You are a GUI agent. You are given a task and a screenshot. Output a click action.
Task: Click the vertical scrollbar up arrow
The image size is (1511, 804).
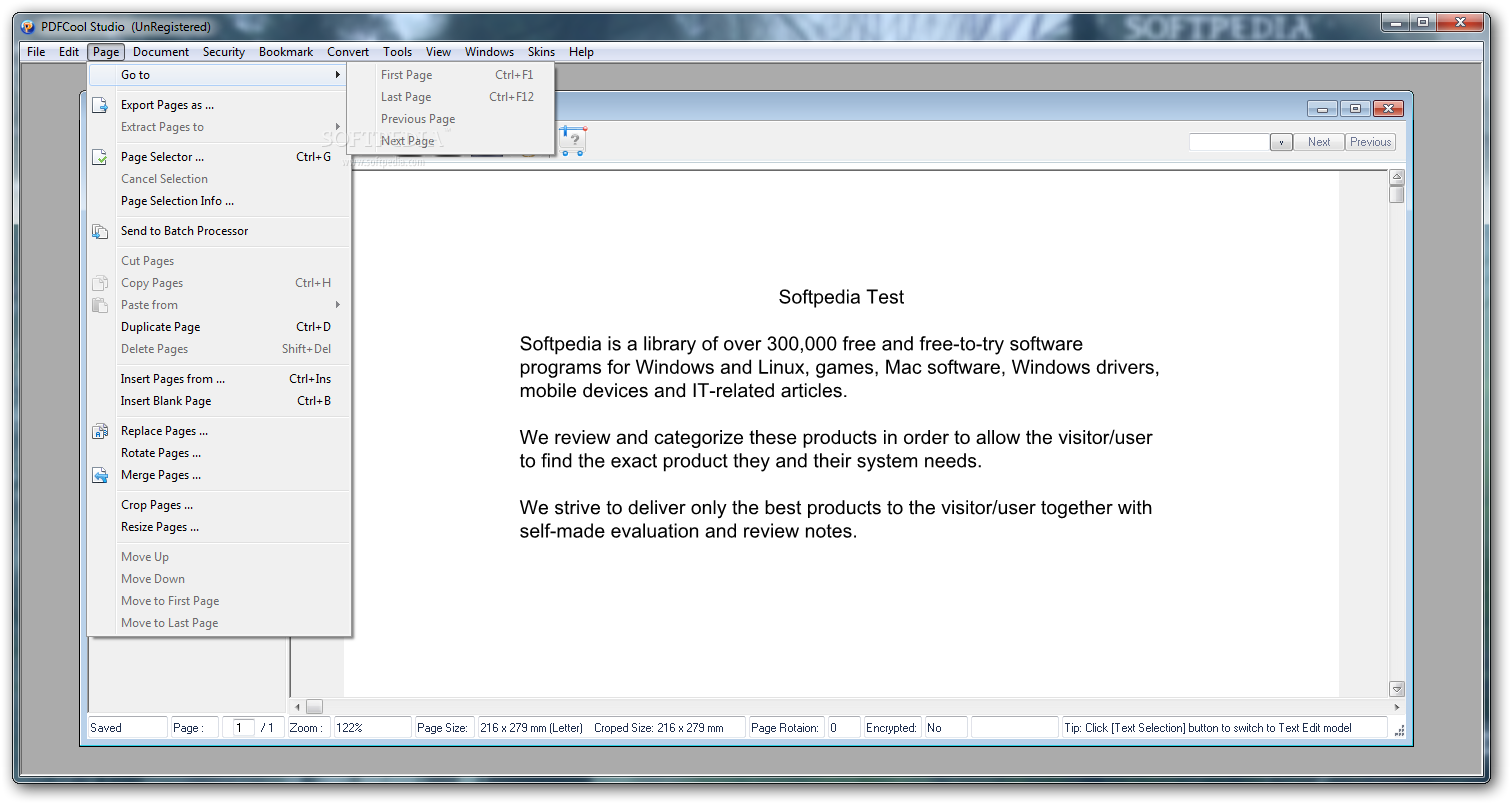point(1397,177)
